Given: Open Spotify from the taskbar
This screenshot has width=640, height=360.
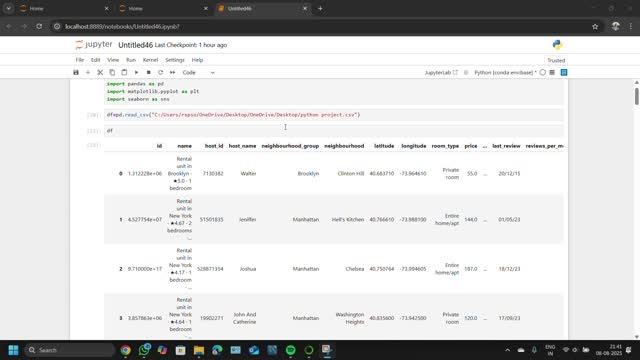Looking at the screenshot, I should (291, 350).
